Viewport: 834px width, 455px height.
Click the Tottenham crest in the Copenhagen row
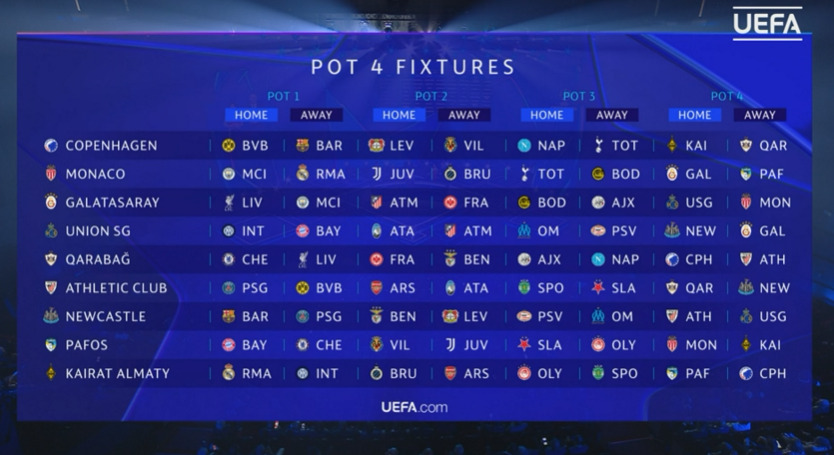(599, 145)
